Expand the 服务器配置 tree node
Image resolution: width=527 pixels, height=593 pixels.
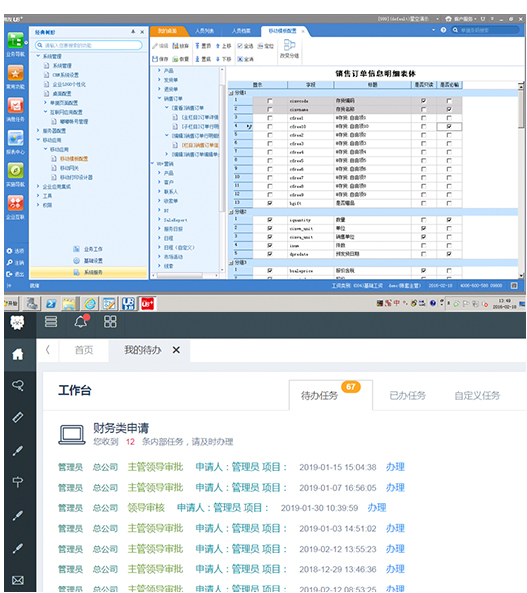point(38,130)
